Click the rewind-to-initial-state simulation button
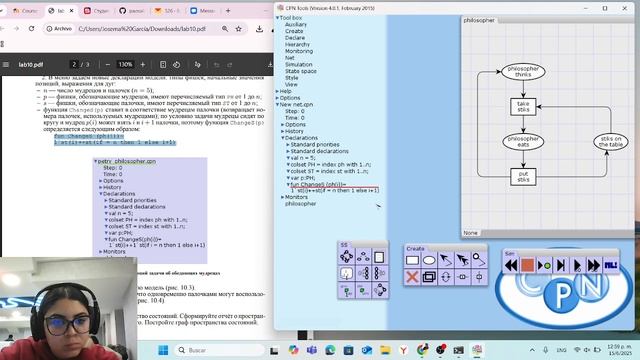 pyautogui.click(x=511, y=265)
